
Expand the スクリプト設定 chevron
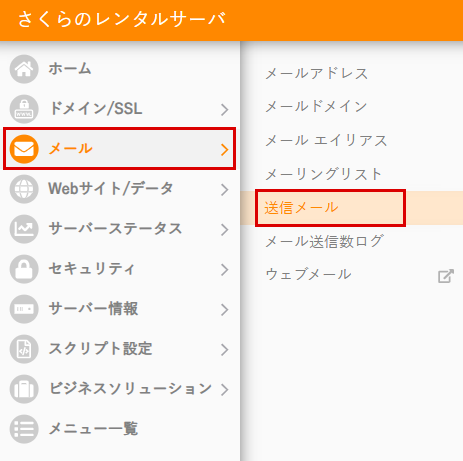225,350
